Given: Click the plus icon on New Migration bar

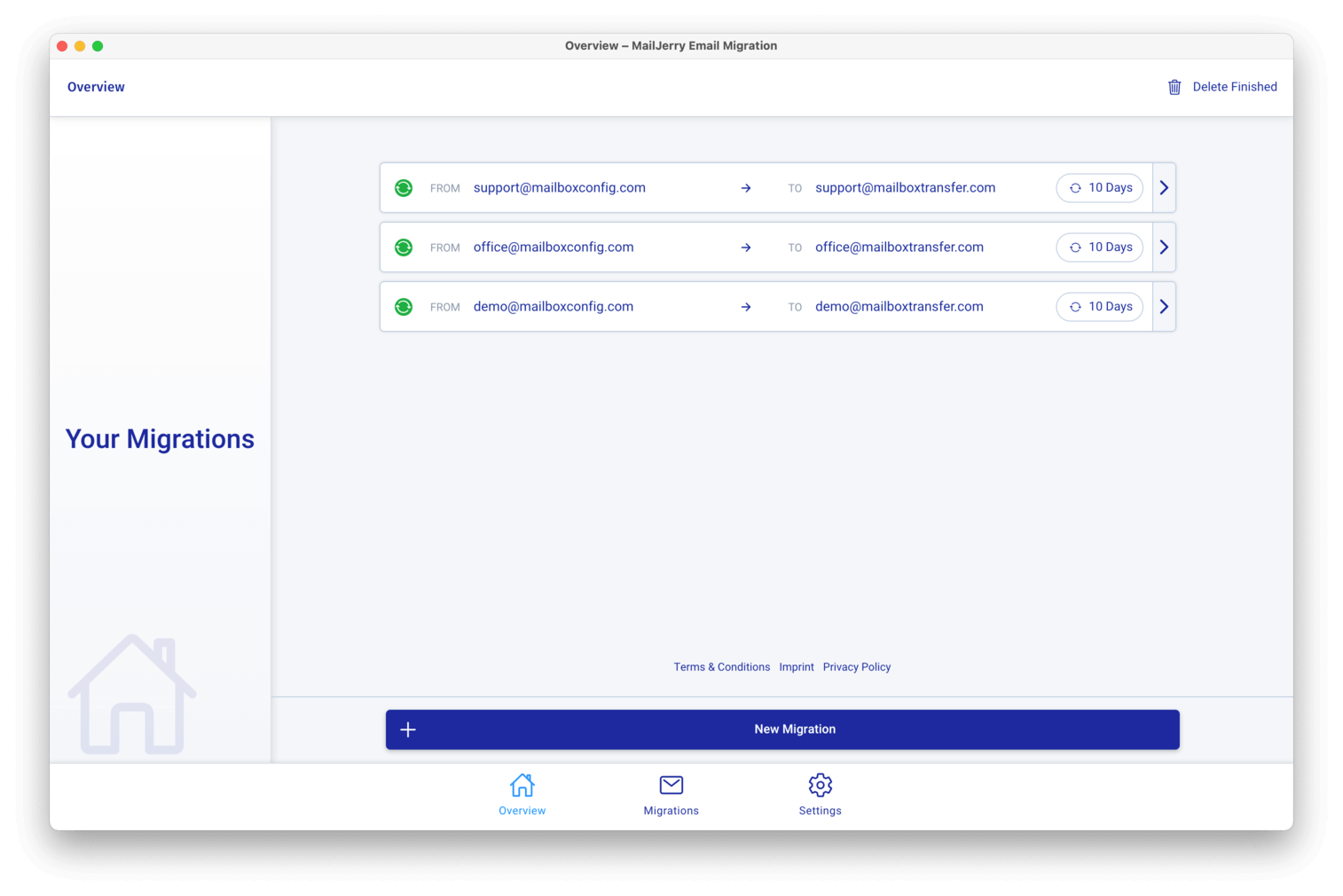Looking at the screenshot, I should [408, 729].
